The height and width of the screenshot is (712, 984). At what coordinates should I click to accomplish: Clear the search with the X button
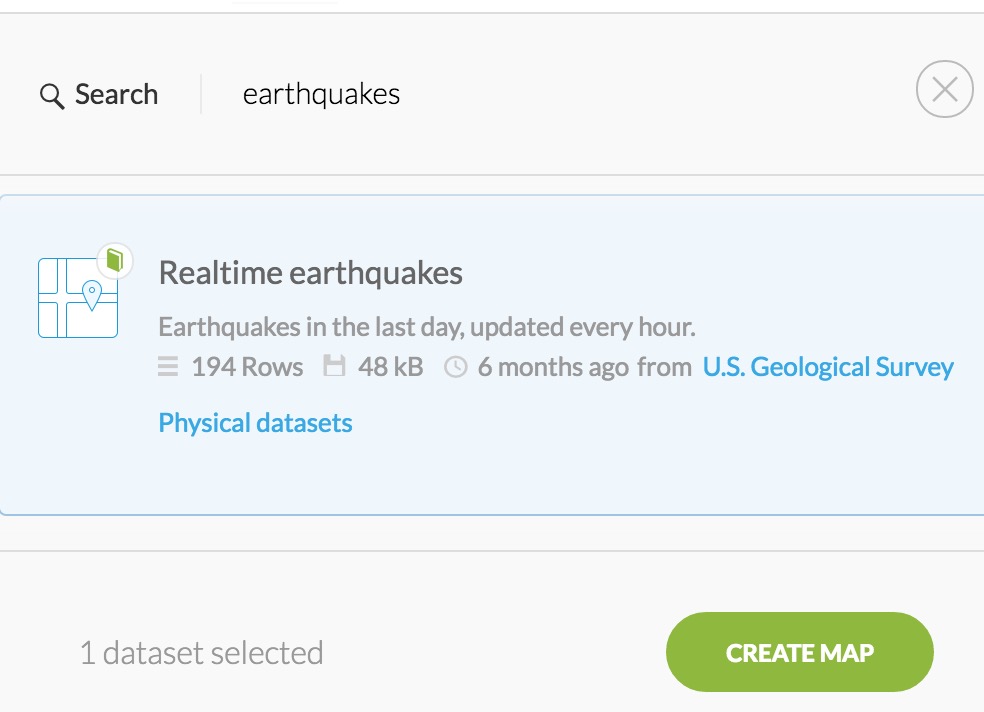pyautogui.click(x=944, y=90)
